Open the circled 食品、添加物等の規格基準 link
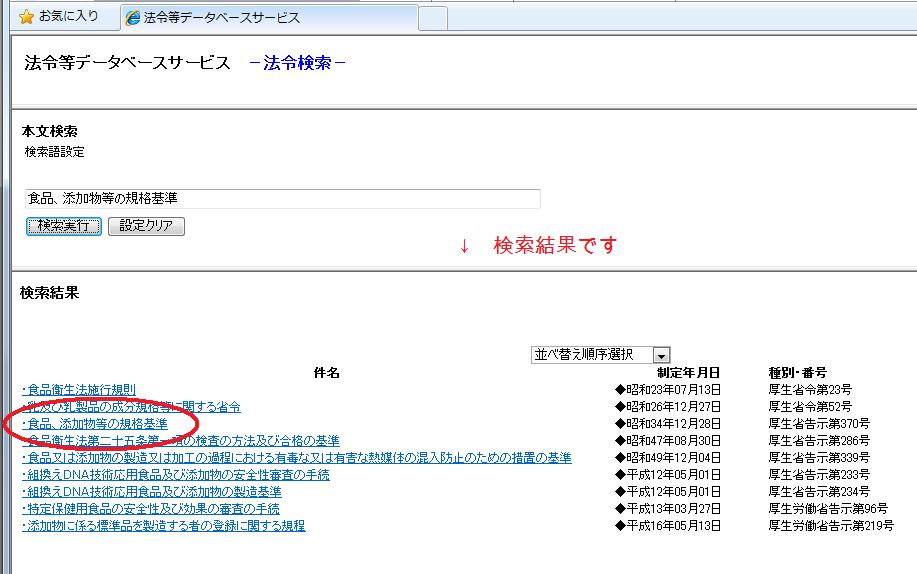Image resolution: width=917 pixels, height=574 pixels. pos(95,424)
